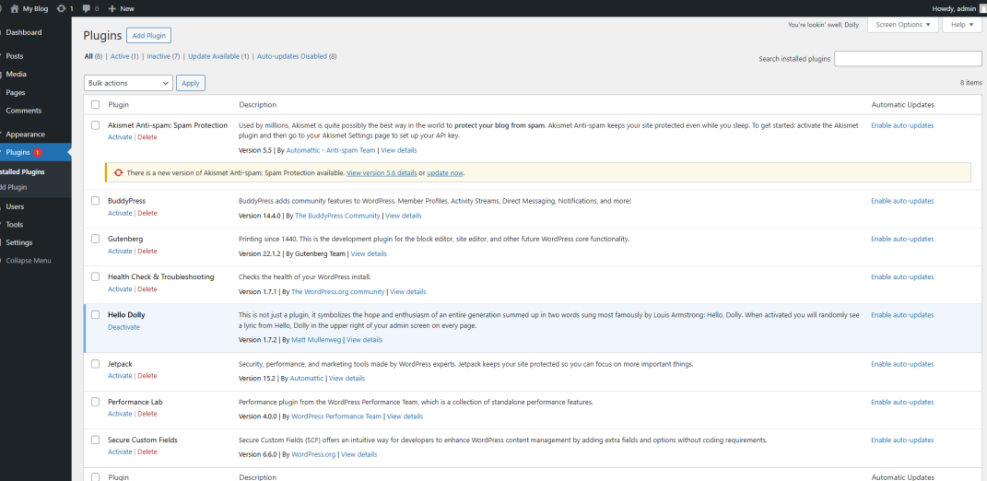Enable auto-updates for Hello Dolly
The width and height of the screenshot is (987, 481).
[902, 315]
